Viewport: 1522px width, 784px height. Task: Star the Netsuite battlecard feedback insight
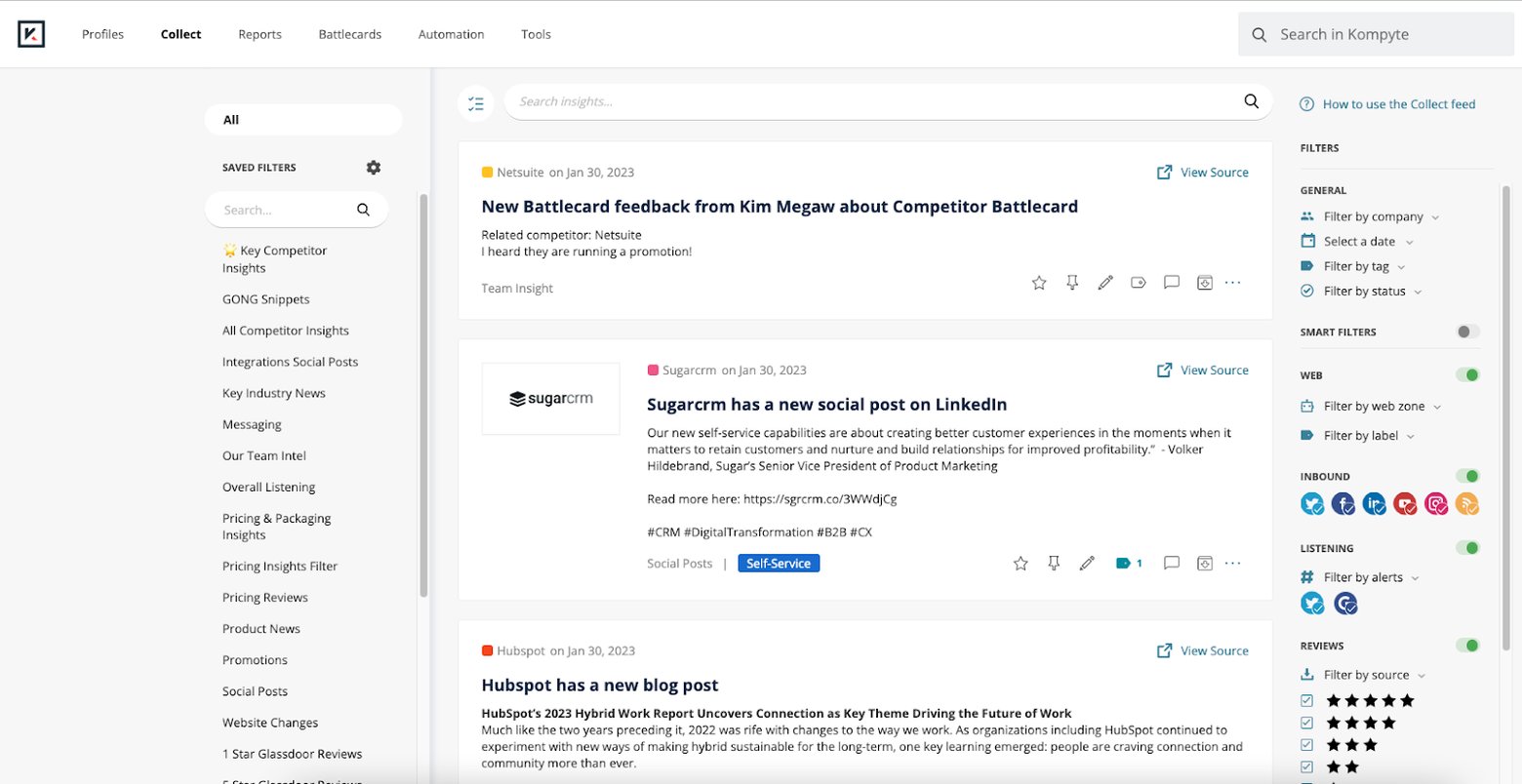click(1039, 283)
